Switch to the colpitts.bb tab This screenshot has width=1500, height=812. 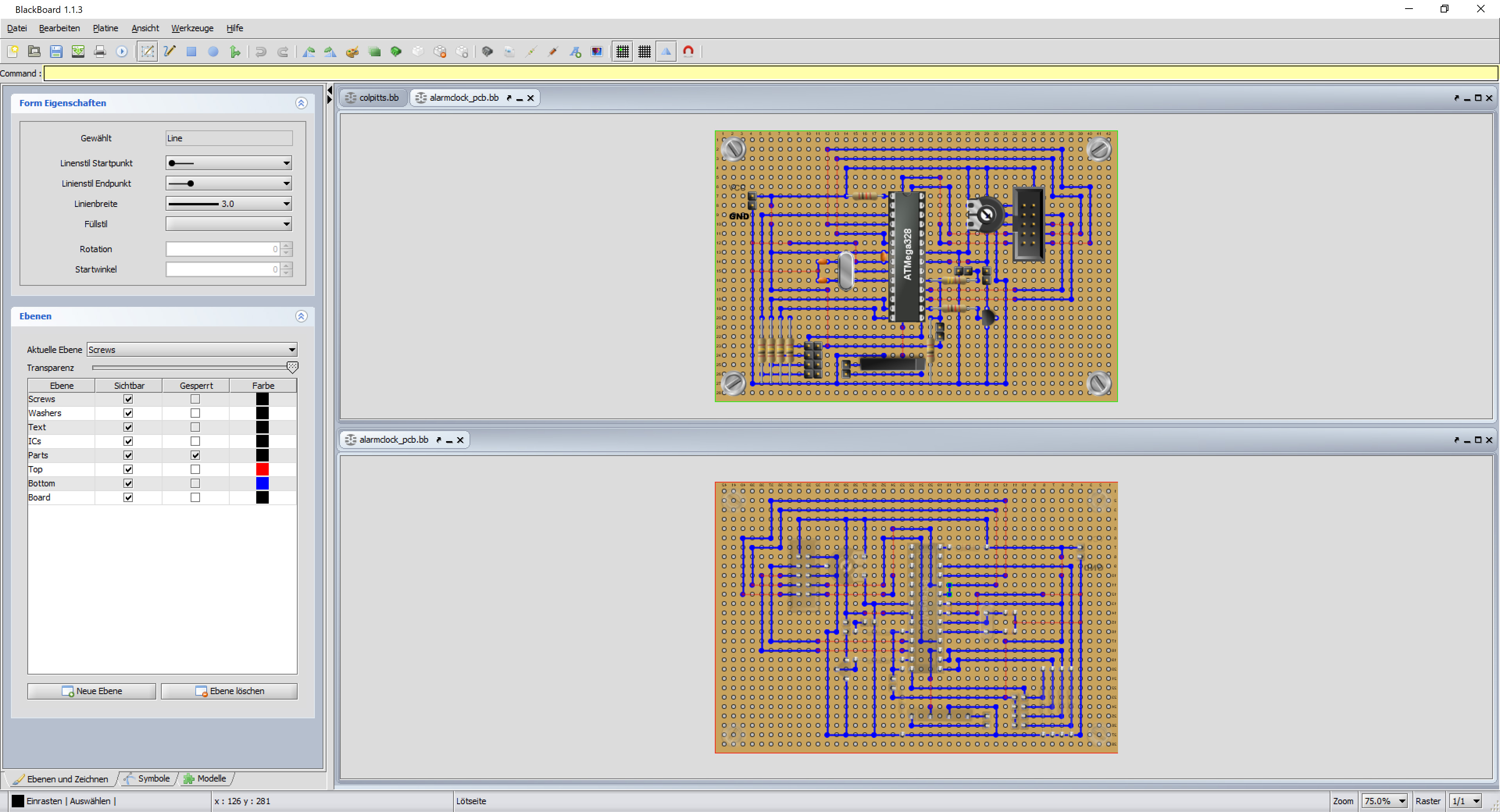tap(373, 97)
